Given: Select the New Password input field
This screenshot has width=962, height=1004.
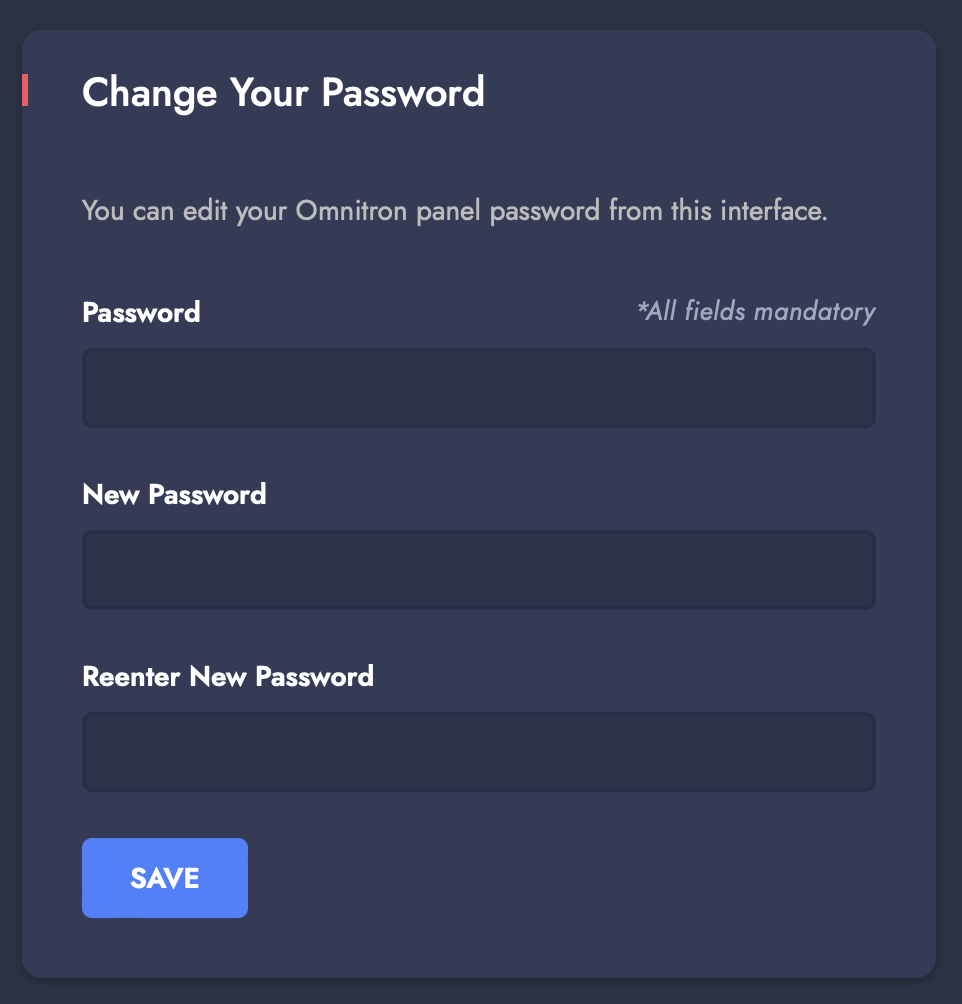Looking at the screenshot, I should tap(478, 570).
